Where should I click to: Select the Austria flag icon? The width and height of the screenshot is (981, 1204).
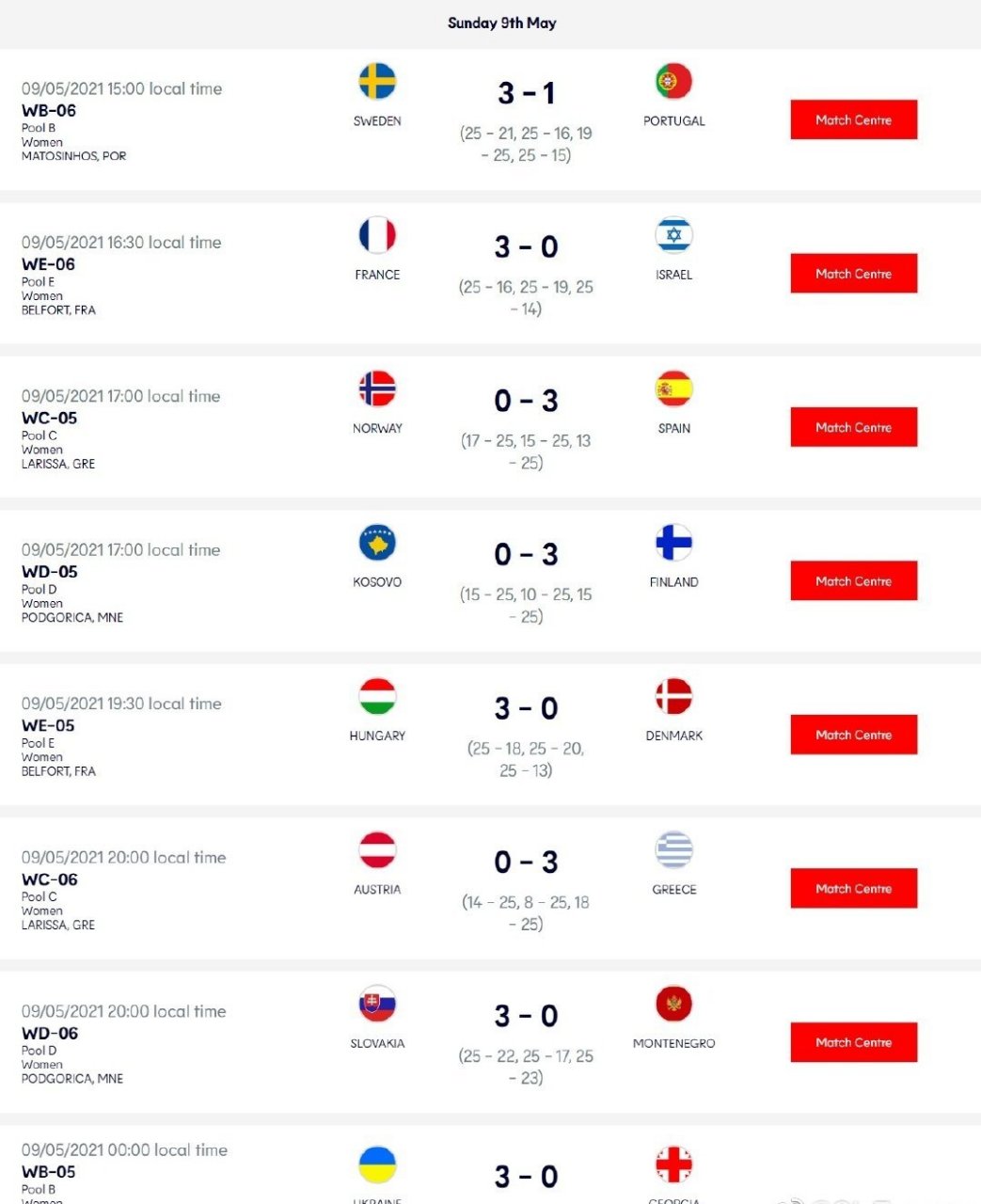(x=377, y=850)
